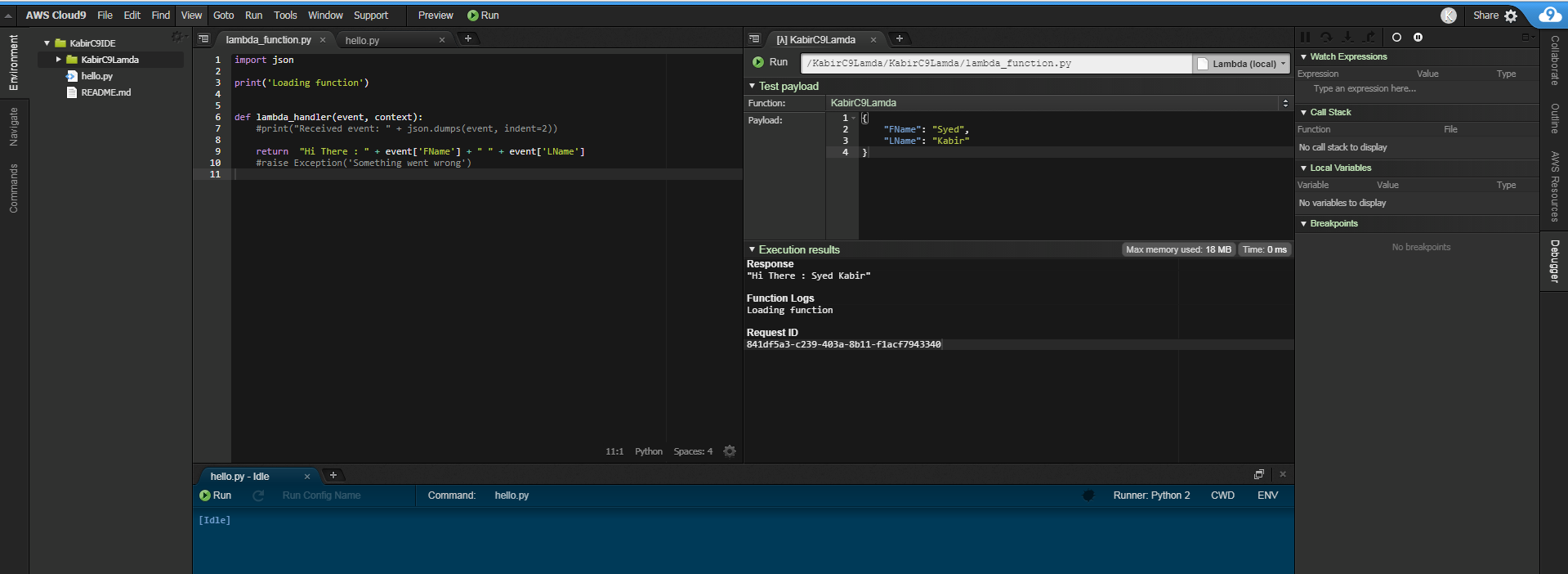The height and width of the screenshot is (574, 1568).
Task: Expand the KabirC9Lamda folder
Action: (58, 60)
